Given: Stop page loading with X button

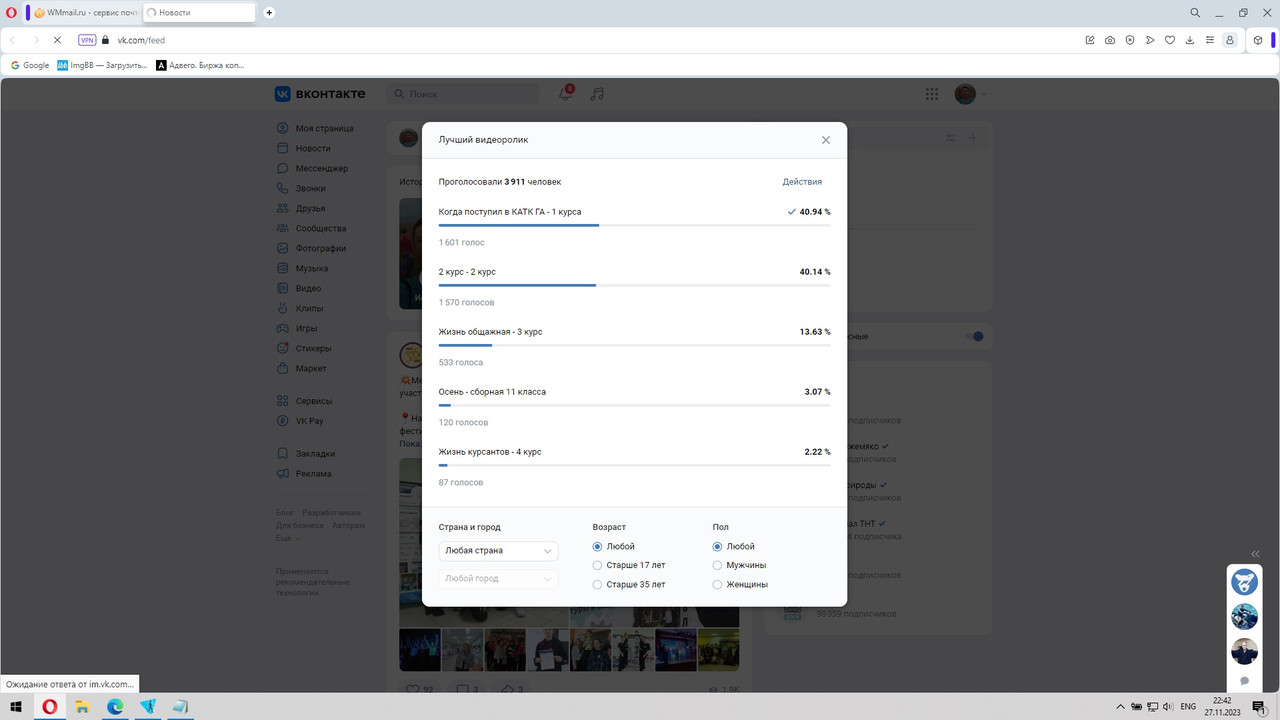Looking at the screenshot, I should [57, 40].
